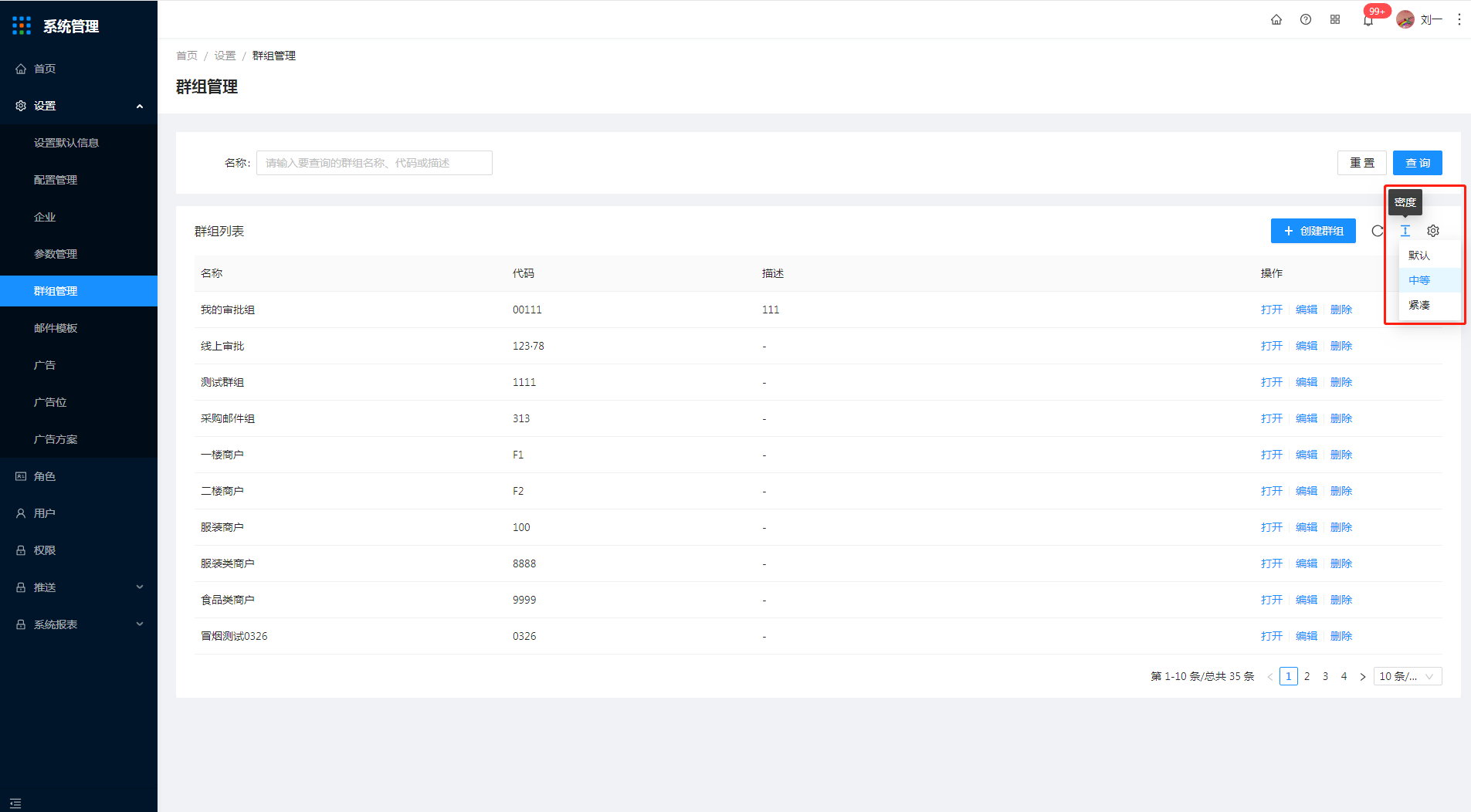Screen dimensions: 1471x812
Task: Select 默认 density option
Action: (1429, 255)
